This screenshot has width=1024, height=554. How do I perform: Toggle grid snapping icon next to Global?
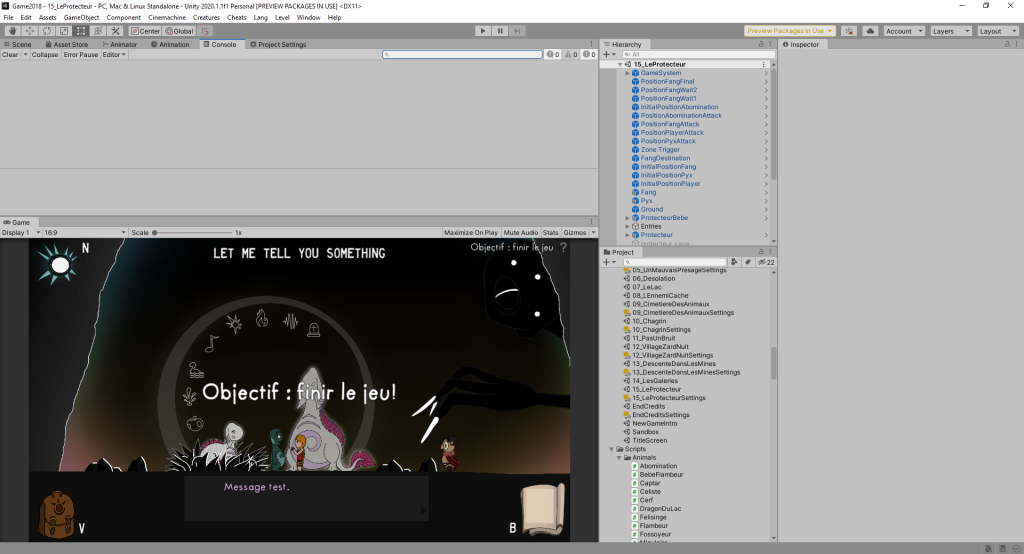[x=204, y=31]
